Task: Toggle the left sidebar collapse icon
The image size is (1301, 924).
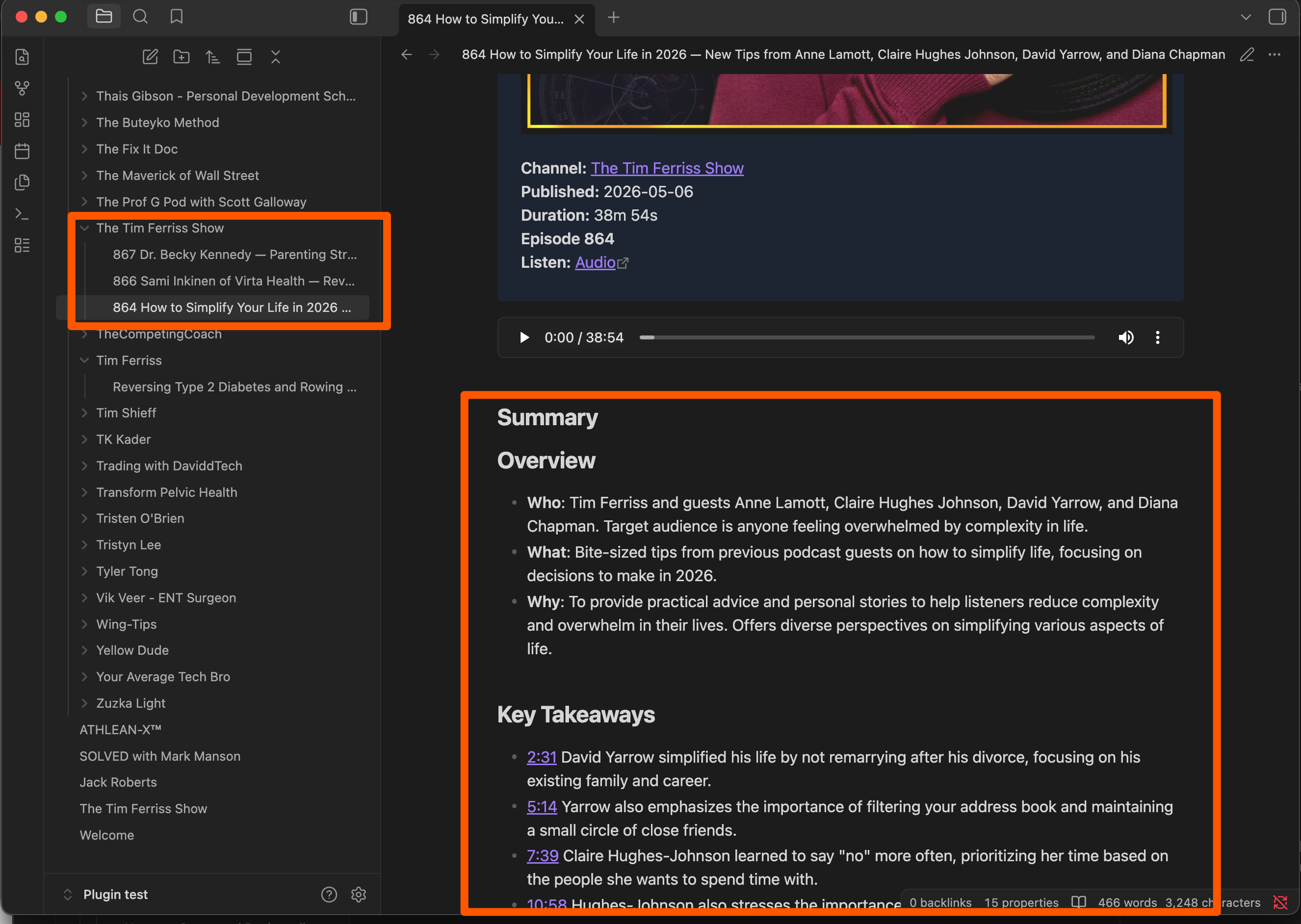Action: pos(359,17)
